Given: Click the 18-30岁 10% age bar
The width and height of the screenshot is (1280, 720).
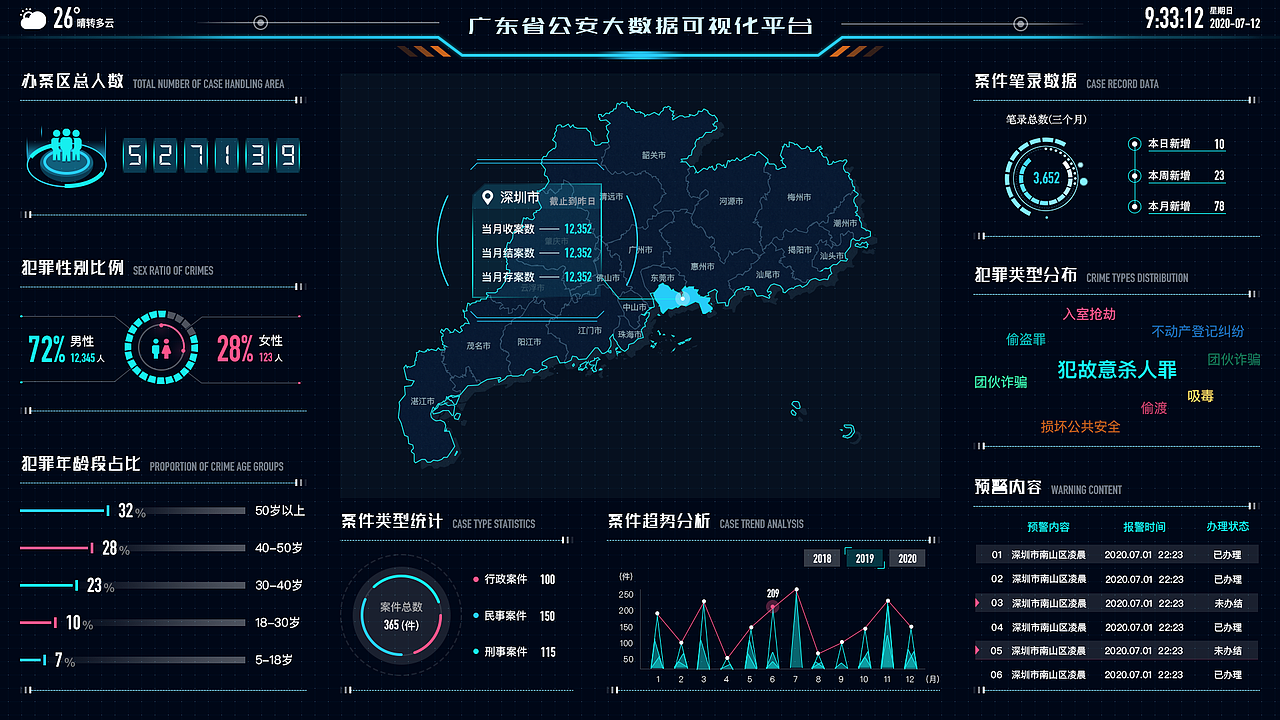Looking at the screenshot, I should point(133,623).
